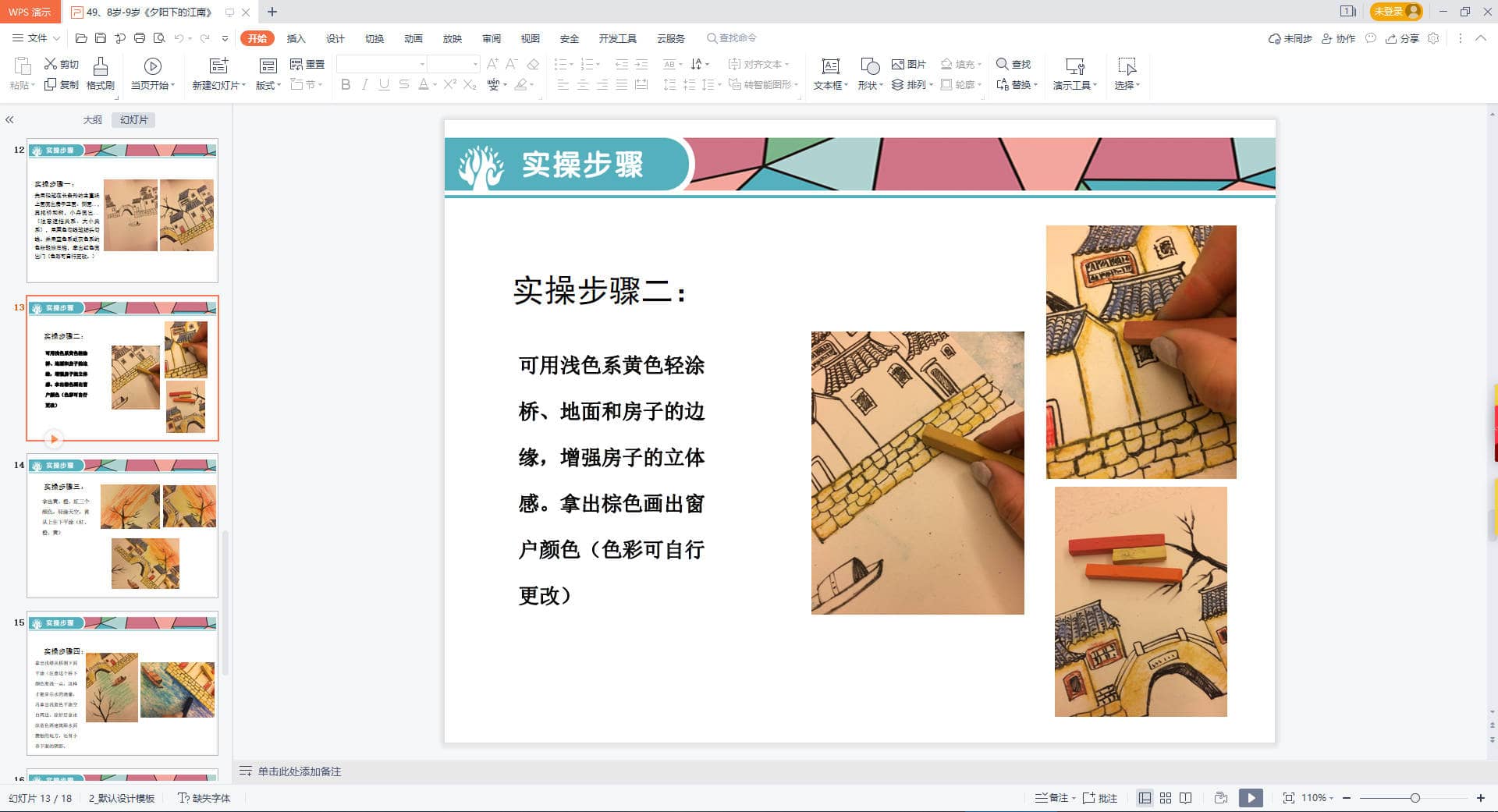Toggle strikethrough formatting
This screenshot has width=1498, height=812.
[403, 84]
